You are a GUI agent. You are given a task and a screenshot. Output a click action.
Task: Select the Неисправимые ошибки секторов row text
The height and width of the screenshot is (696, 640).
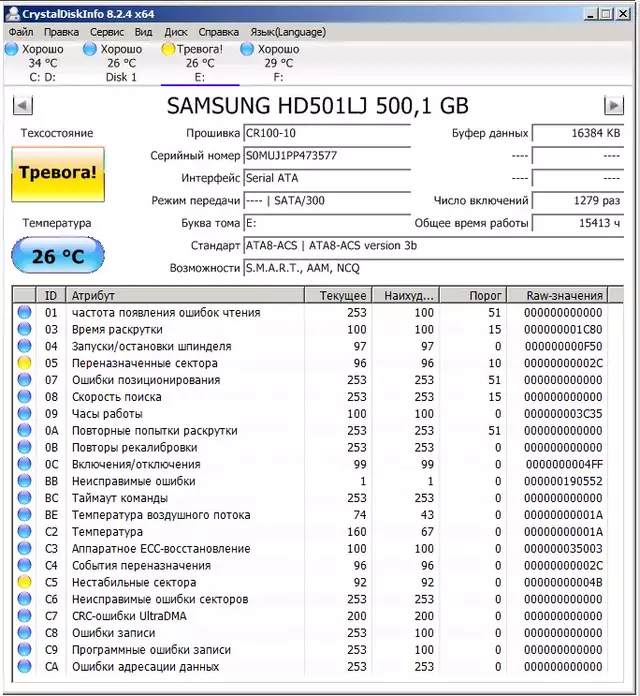(x=160, y=599)
